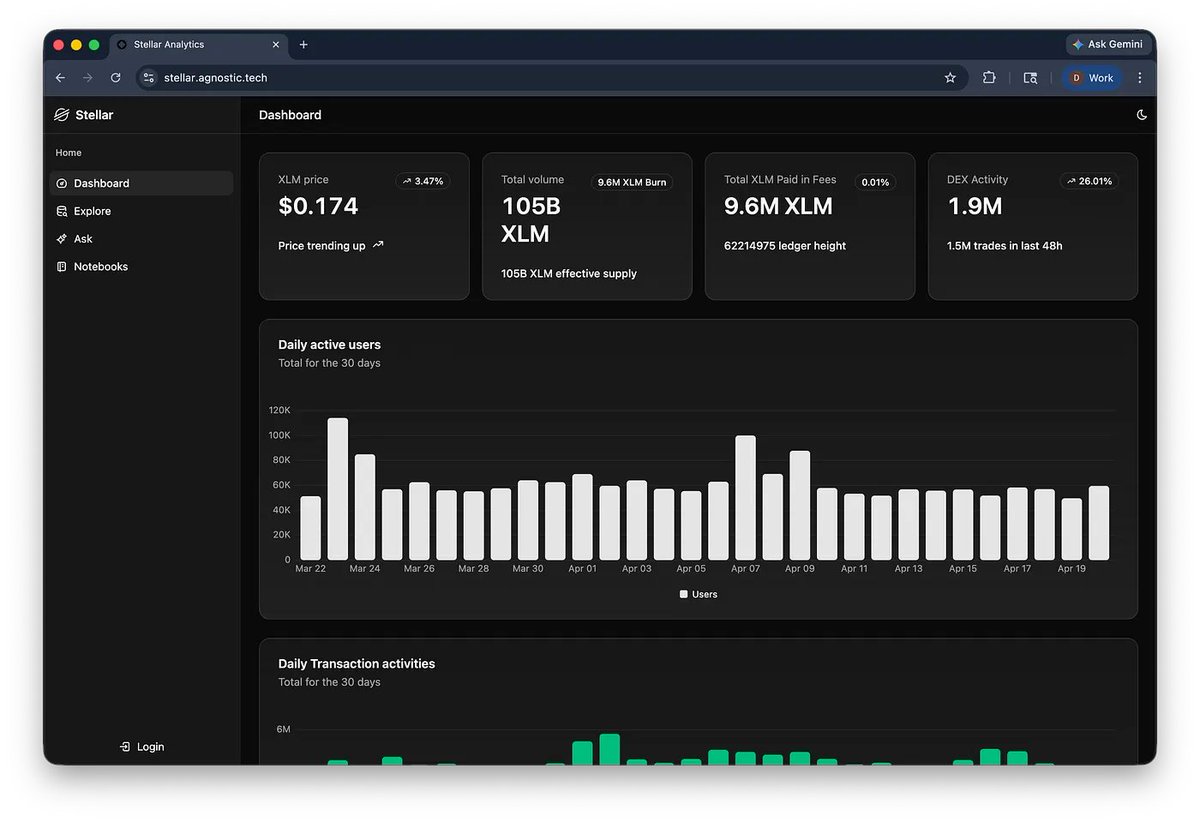
Task: Click '1.5M trades in last 48h' text
Action: tap(1005, 246)
